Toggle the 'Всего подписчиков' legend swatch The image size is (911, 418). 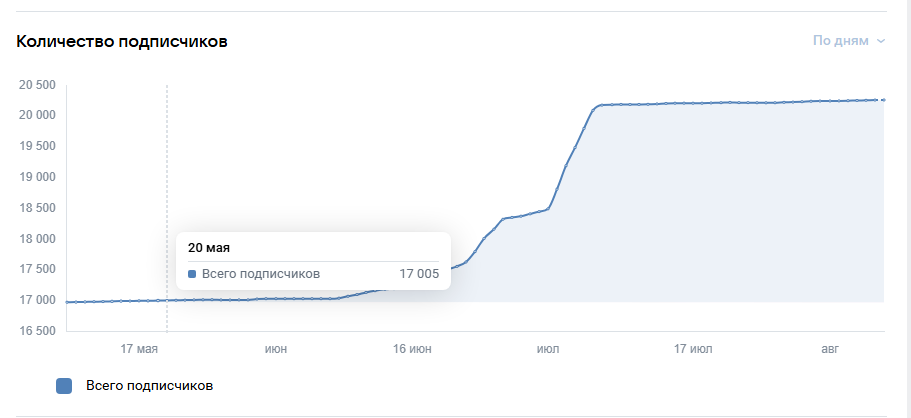[x=64, y=386]
